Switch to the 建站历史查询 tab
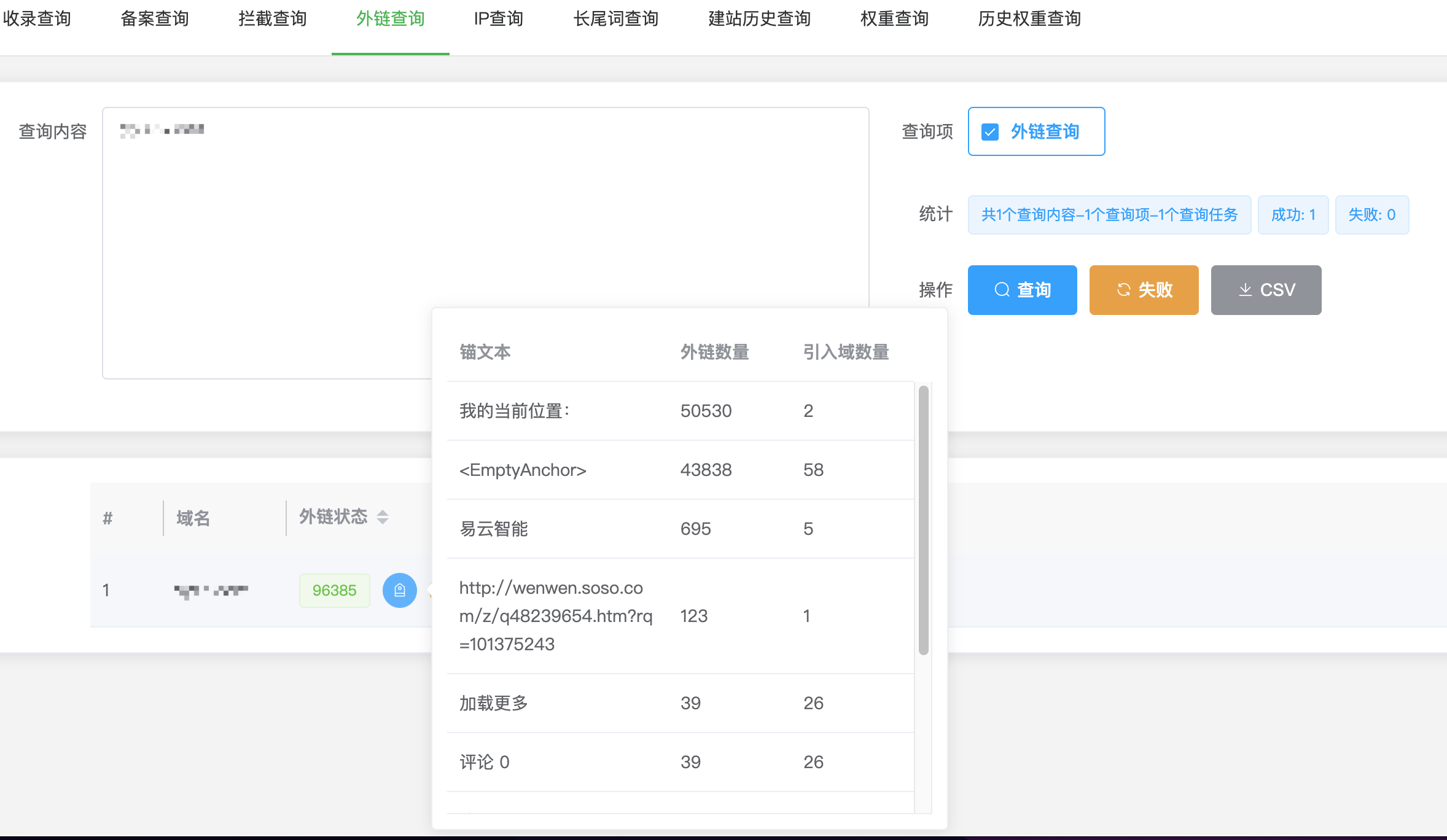Viewport: 1447px width, 840px height. tap(760, 19)
